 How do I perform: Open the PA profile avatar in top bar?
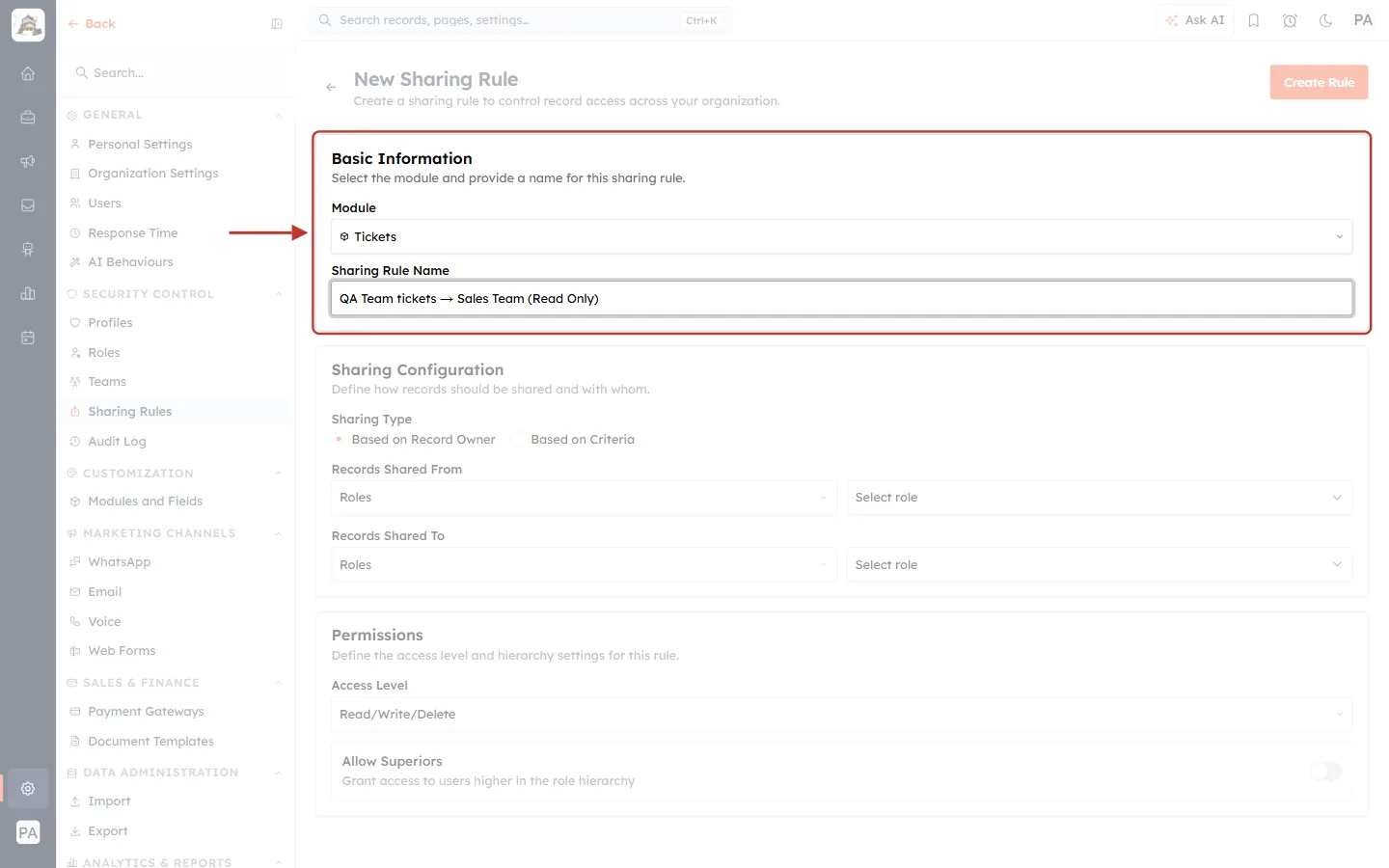click(1363, 20)
